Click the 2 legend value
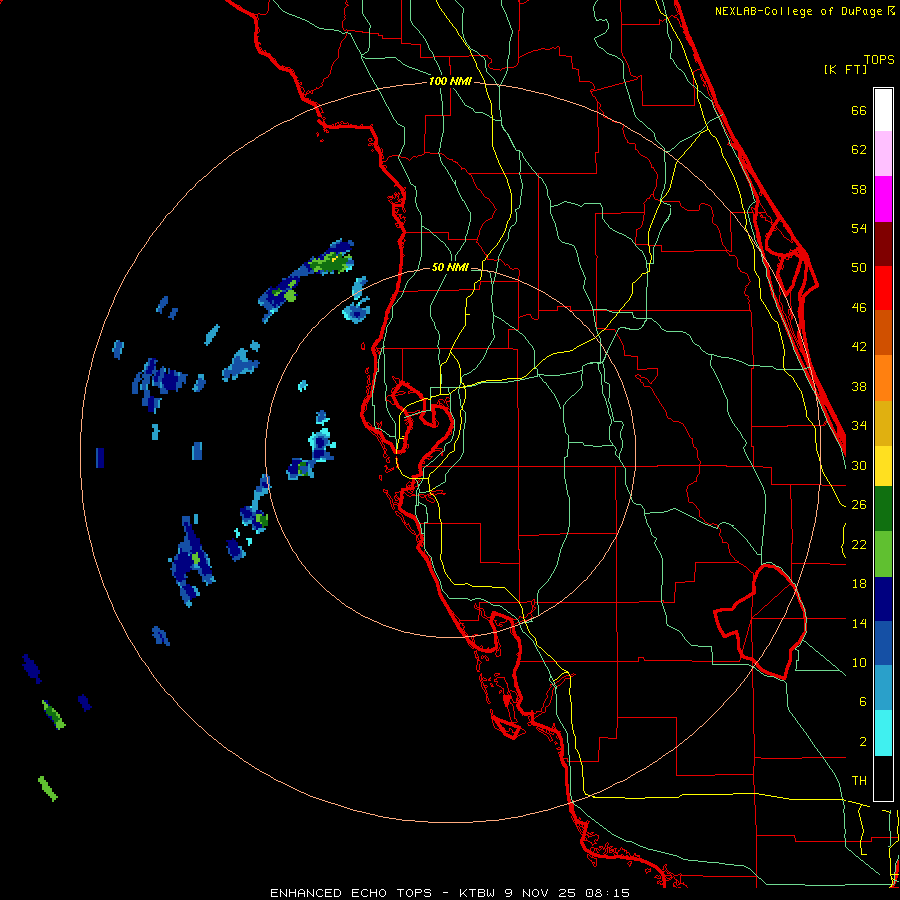 click(x=863, y=742)
